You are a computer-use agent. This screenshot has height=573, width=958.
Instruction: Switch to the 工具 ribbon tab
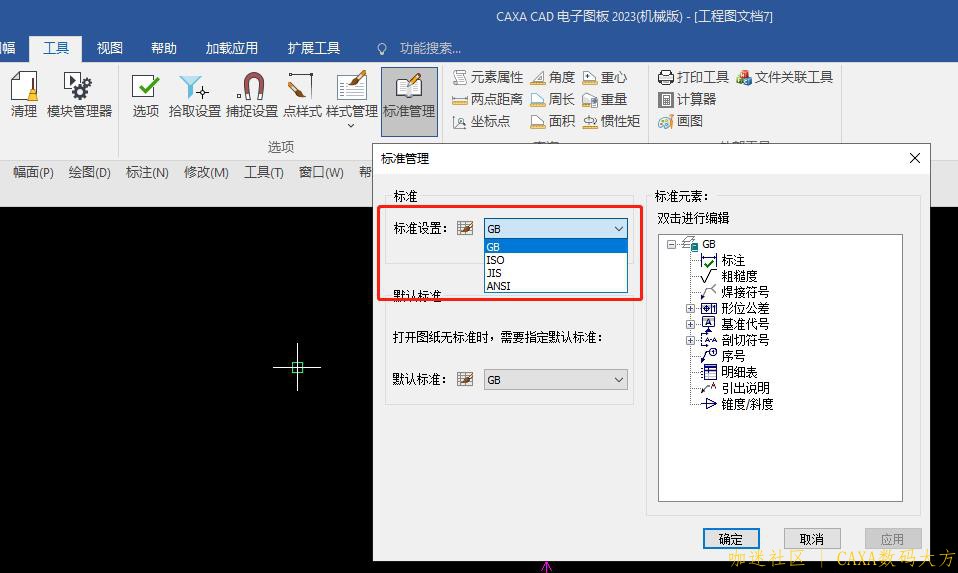tap(56, 48)
